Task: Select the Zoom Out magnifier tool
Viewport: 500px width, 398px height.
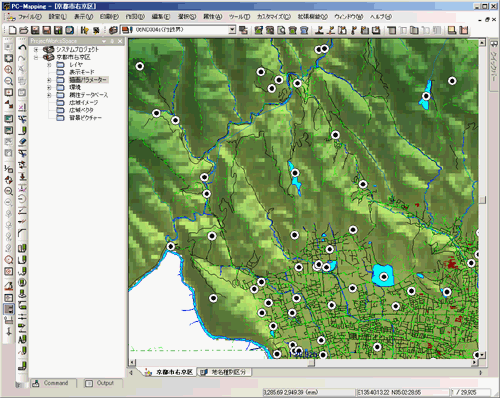Action: click(x=9, y=81)
